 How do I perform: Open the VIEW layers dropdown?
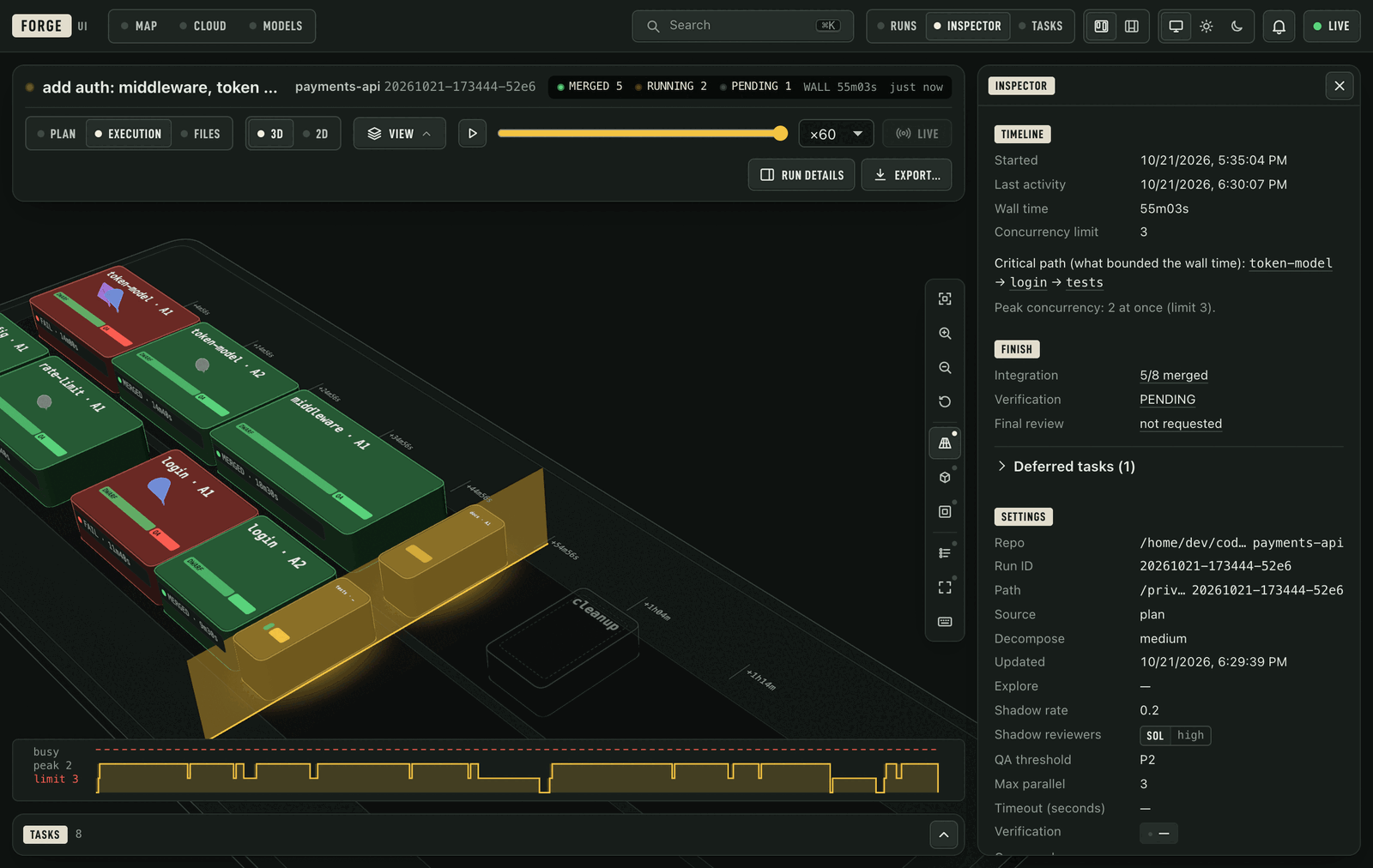pos(400,134)
